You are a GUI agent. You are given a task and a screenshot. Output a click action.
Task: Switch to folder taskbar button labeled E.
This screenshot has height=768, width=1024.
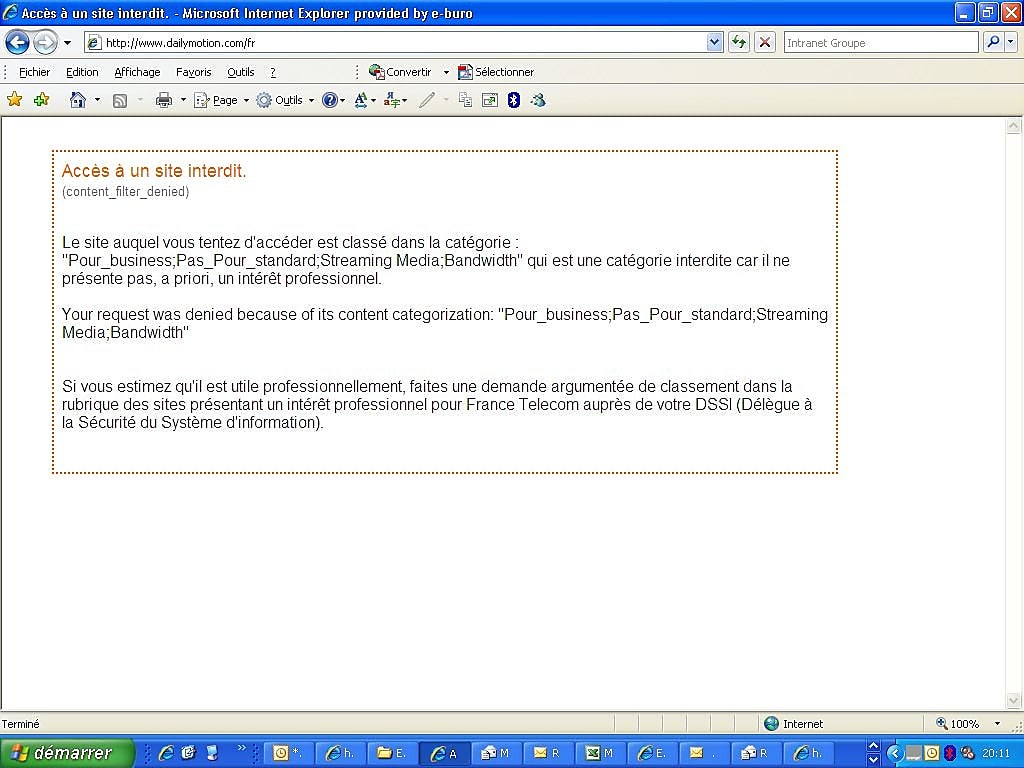pyautogui.click(x=391, y=753)
